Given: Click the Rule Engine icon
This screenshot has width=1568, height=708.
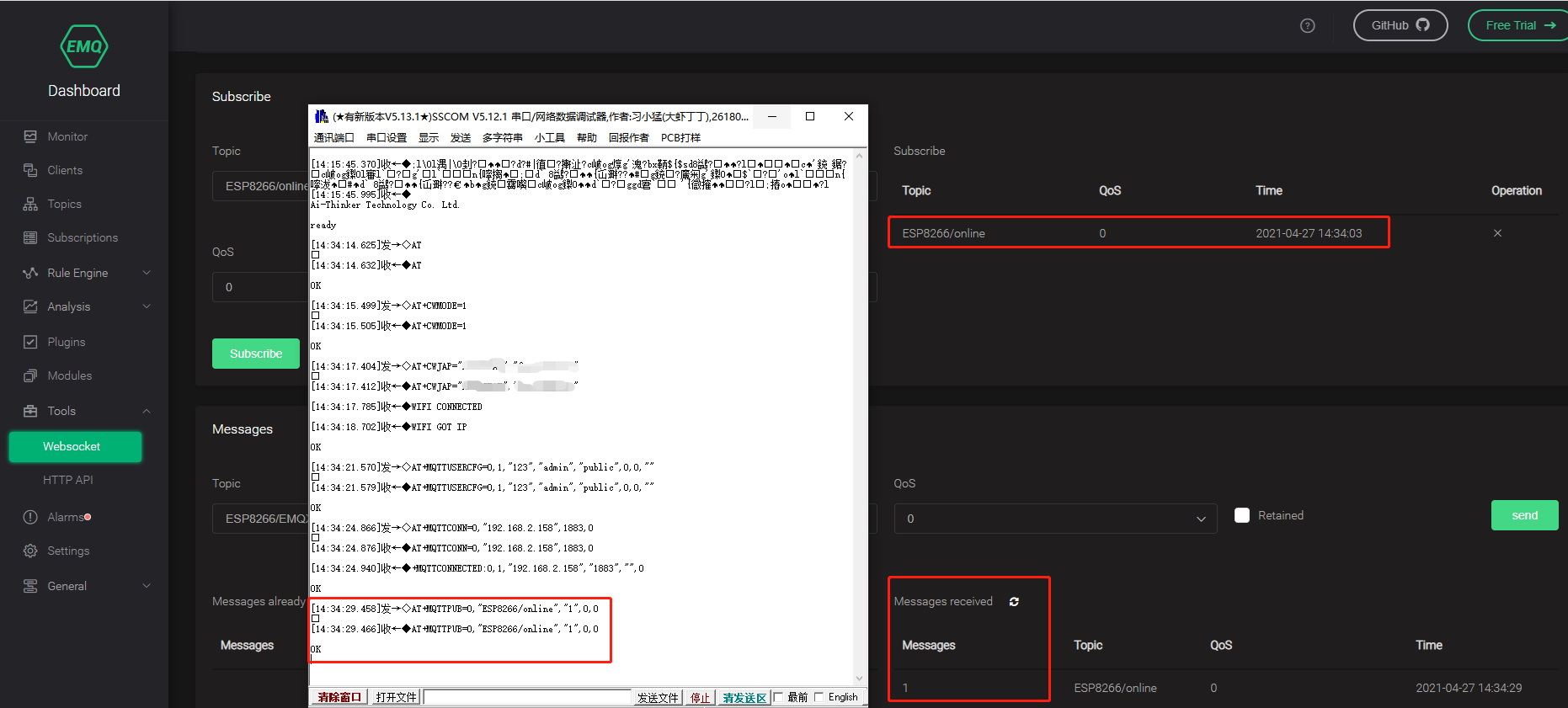Looking at the screenshot, I should 30,273.
